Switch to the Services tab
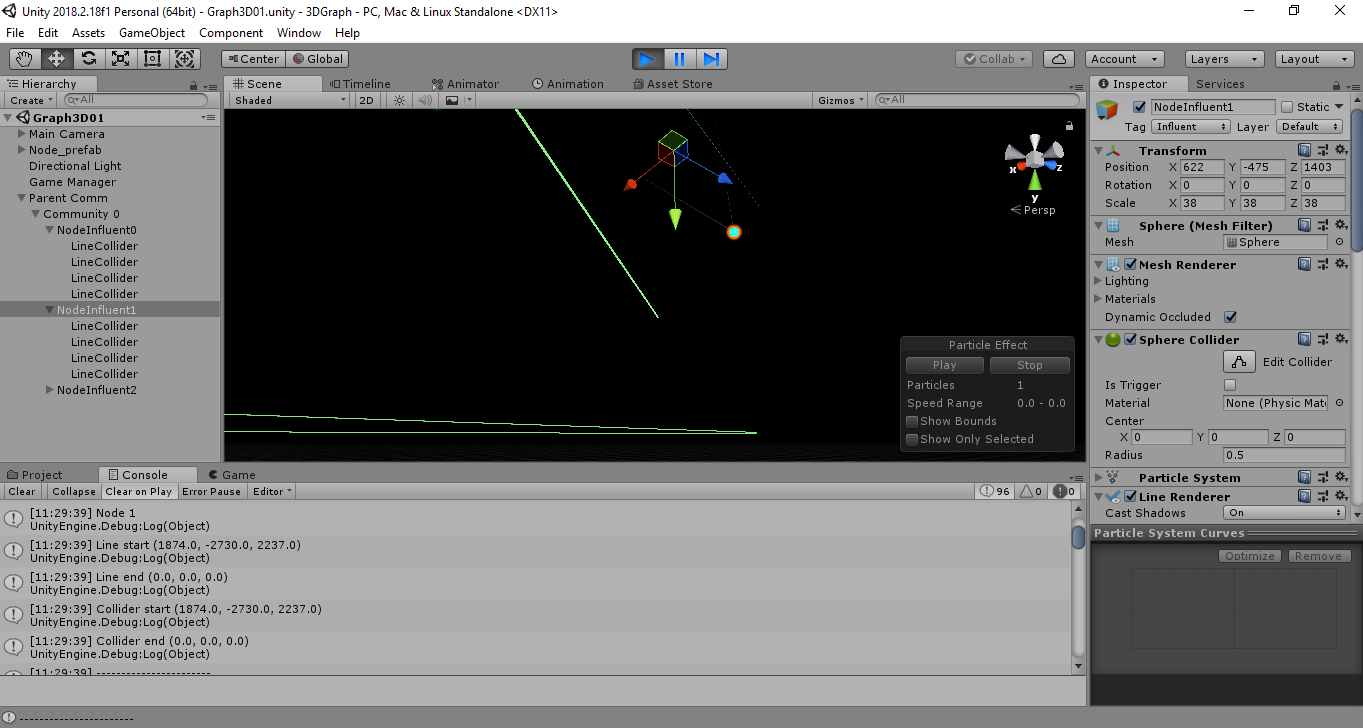The image size is (1363, 728). (1220, 84)
